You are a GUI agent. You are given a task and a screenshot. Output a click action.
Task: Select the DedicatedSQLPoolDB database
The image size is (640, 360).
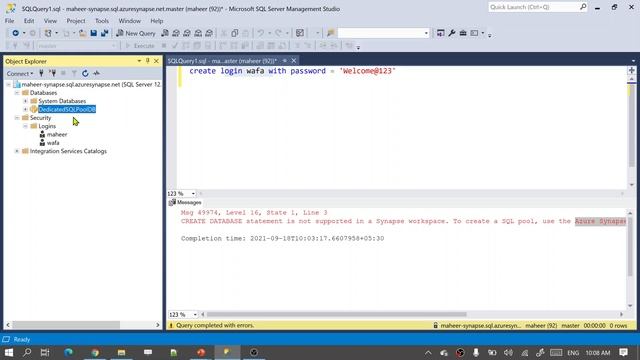point(67,109)
